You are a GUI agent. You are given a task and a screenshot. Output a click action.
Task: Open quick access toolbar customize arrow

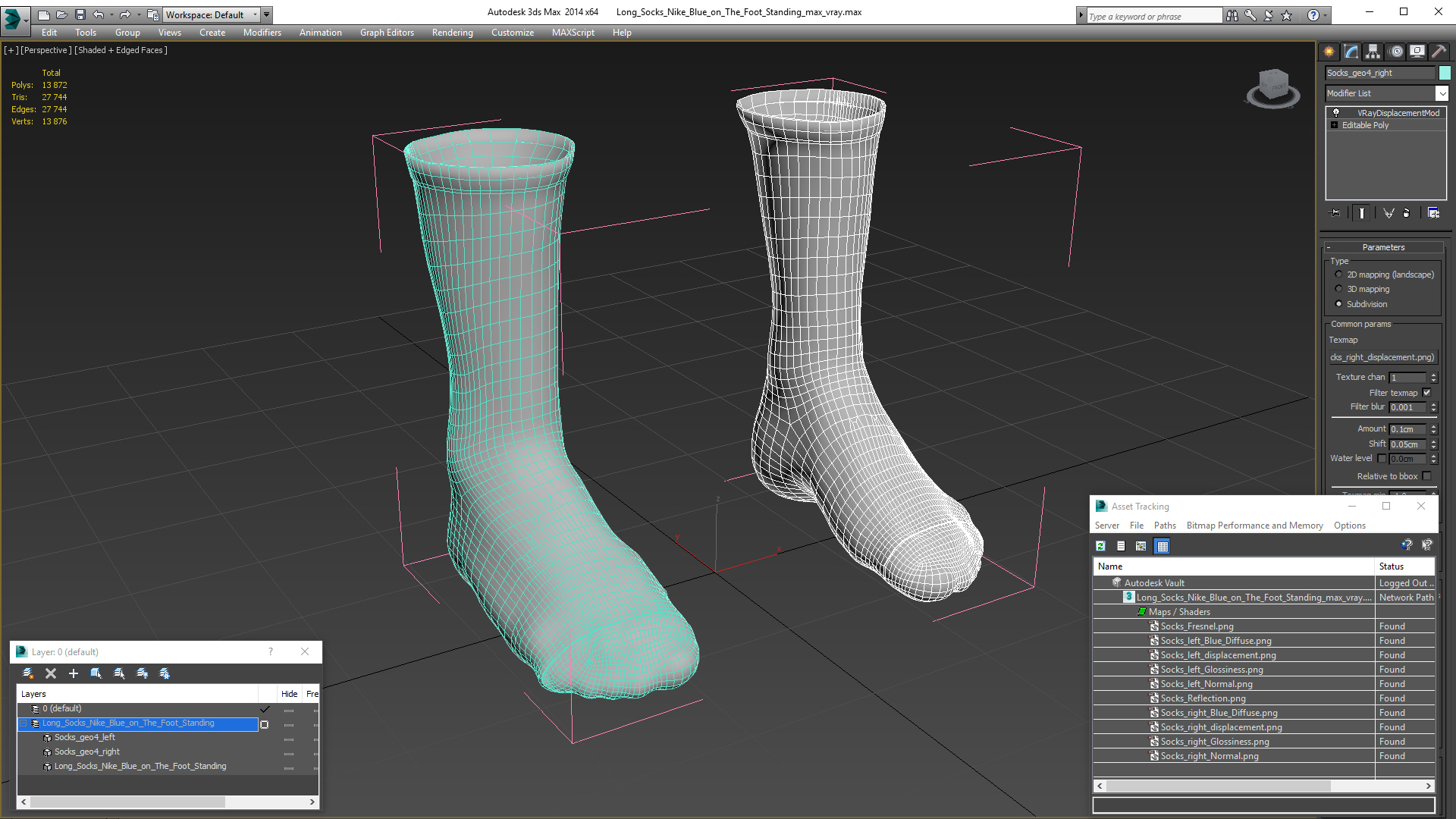(x=266, y=14)
